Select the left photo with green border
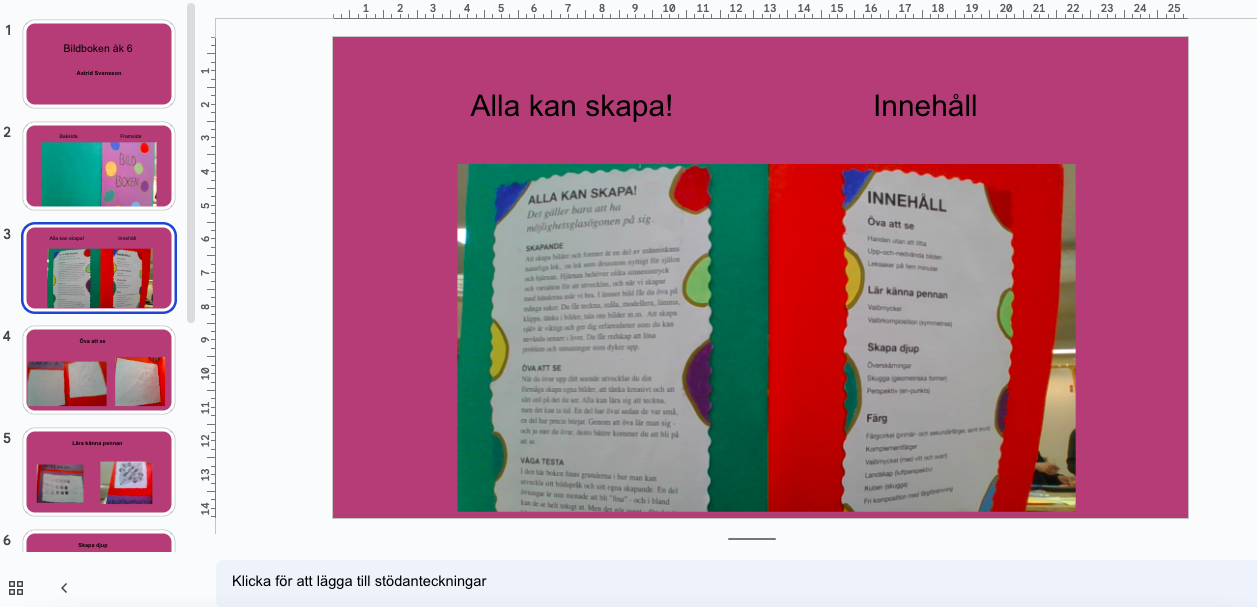The image size is (1257, 607). [612, 338]
